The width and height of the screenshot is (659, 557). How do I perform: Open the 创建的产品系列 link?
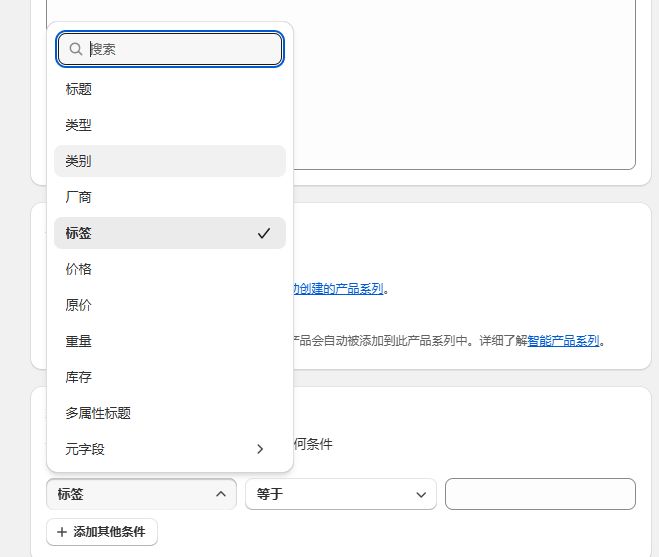(x=338, y=289)
